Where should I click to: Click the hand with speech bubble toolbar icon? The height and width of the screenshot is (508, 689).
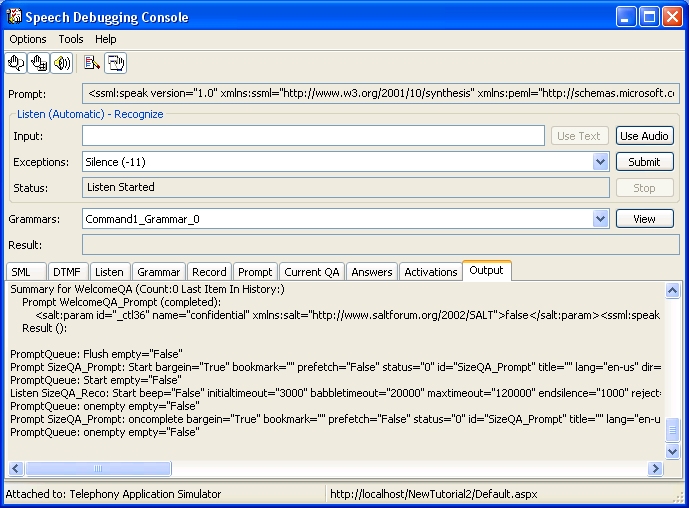point(16,63)
